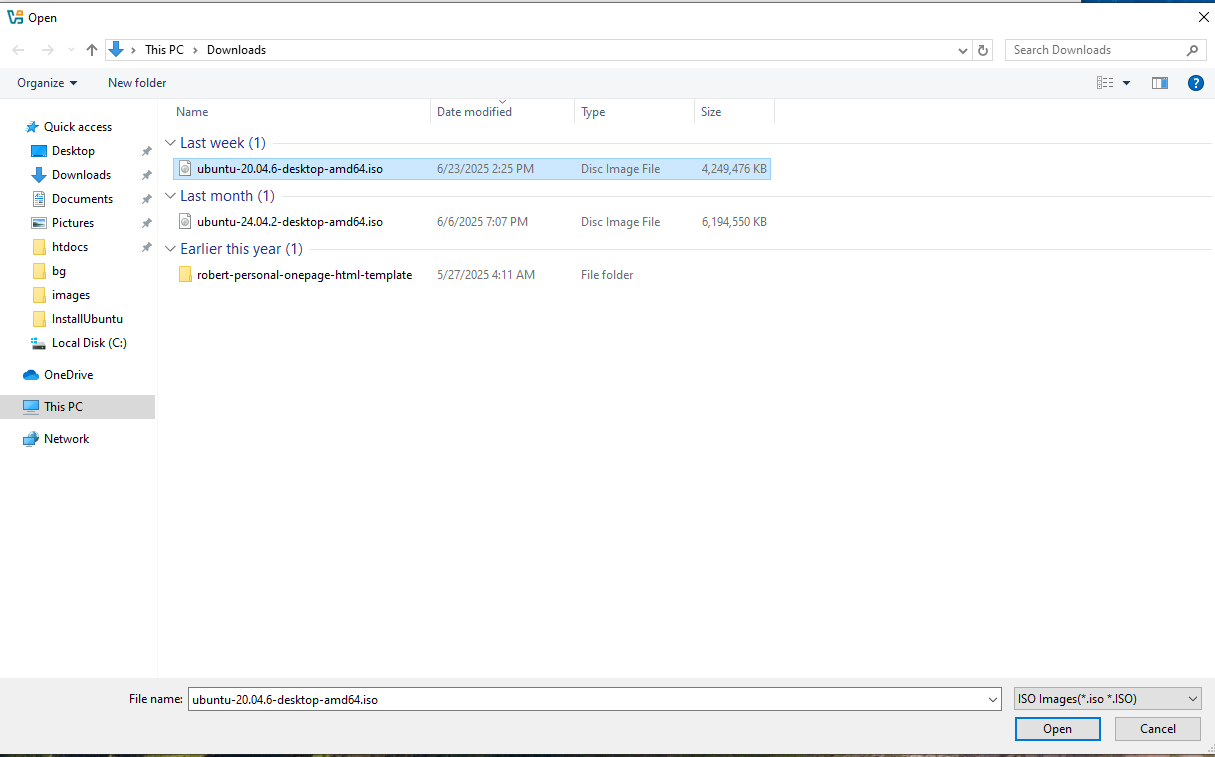
Task: Click the up arrow to parent folder
Action: (x=91, y=49)
